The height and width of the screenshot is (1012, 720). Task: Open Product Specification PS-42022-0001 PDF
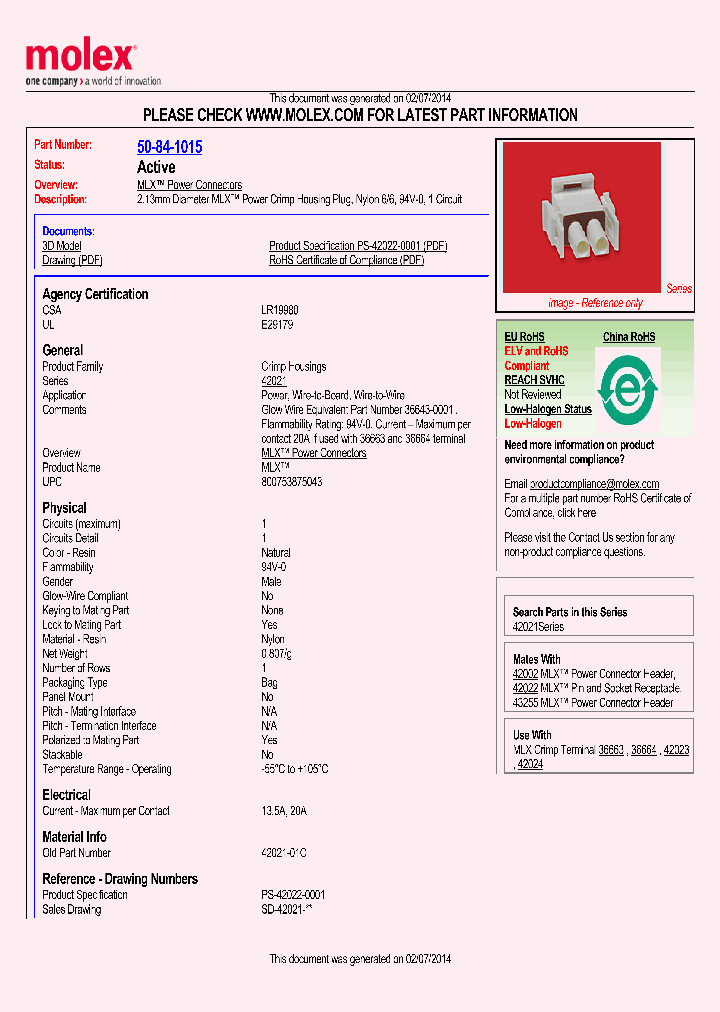(x=358, y=246)
